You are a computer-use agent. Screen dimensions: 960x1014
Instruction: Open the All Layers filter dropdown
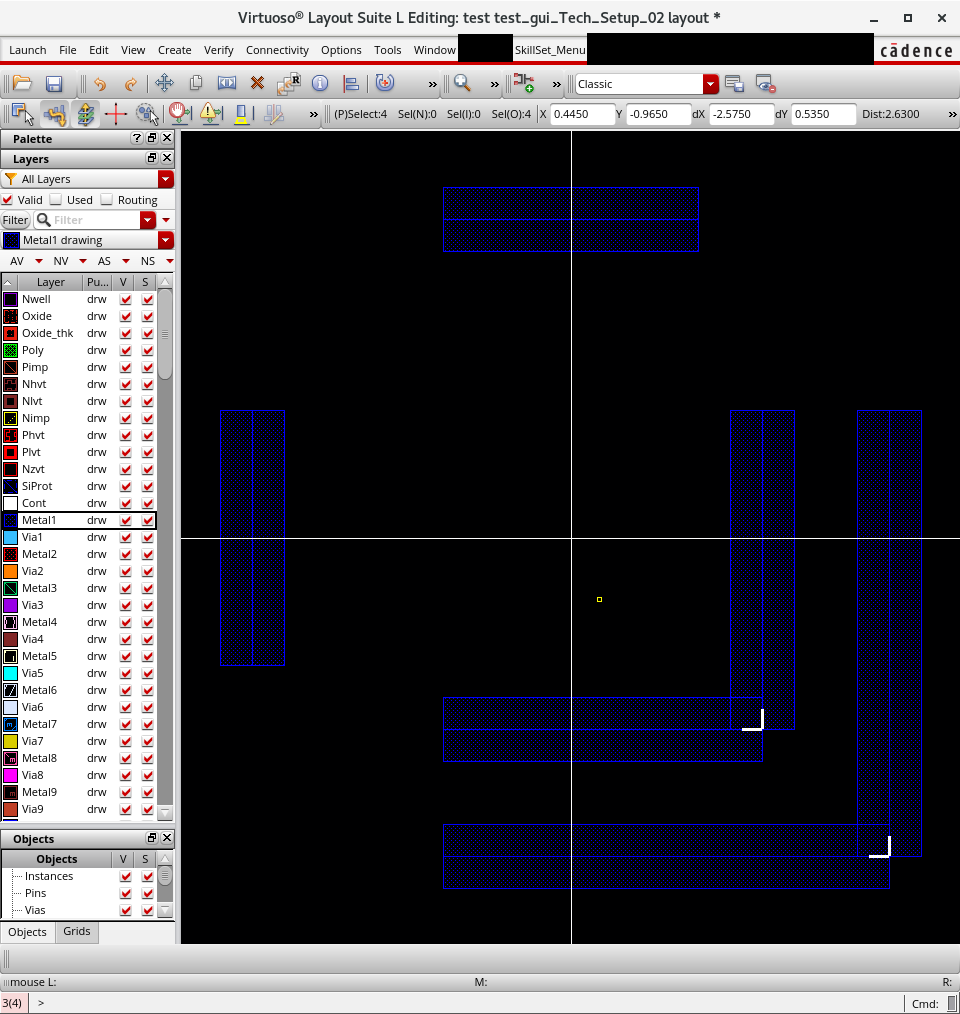click(166, 179)
